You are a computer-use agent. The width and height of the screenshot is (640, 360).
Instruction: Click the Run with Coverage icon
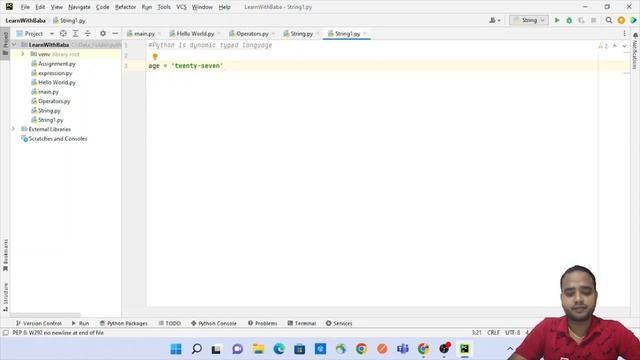581,20
